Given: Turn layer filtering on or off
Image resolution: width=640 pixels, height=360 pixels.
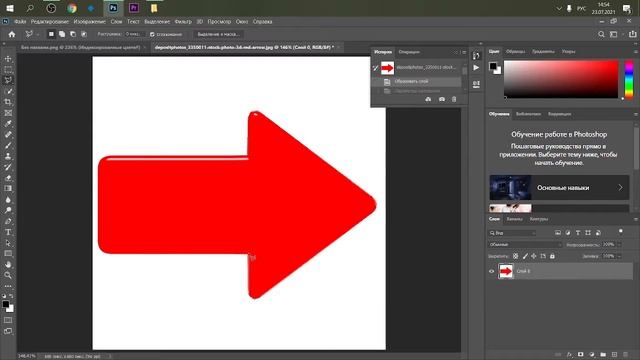Looking at the screenshot, I should point(620,232).
